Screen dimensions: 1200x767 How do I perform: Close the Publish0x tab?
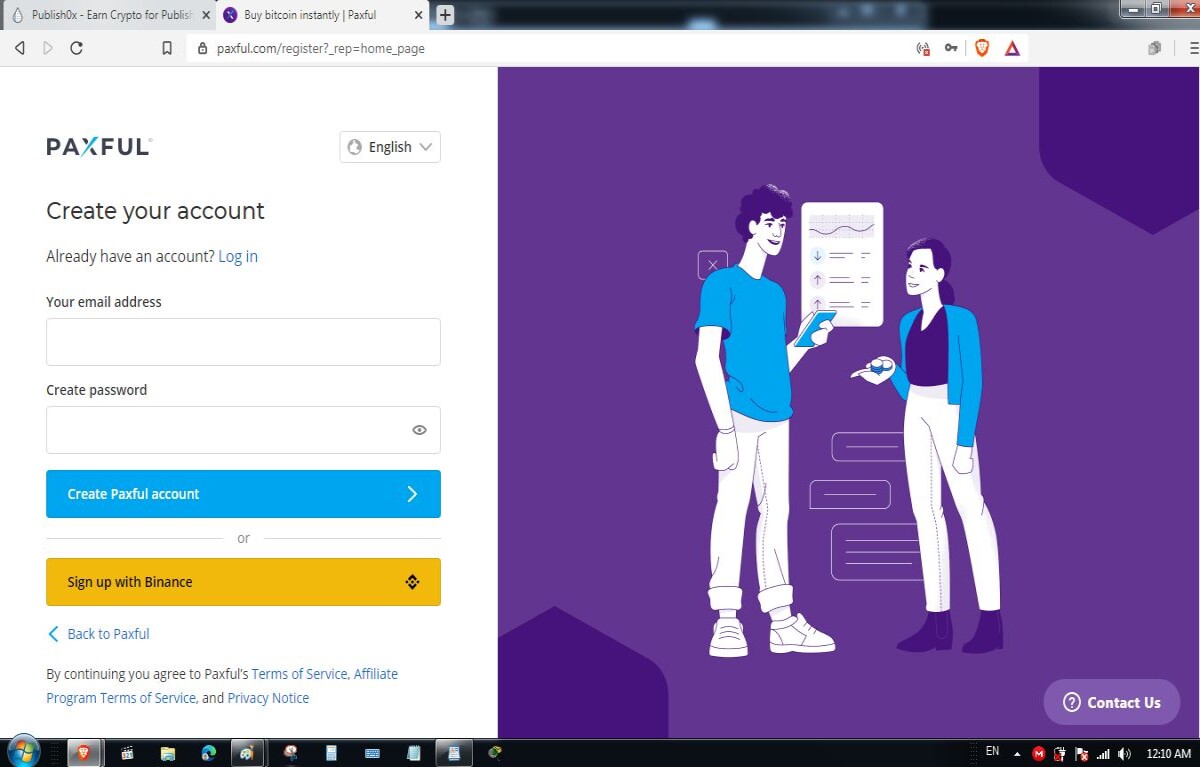[206, 16]
